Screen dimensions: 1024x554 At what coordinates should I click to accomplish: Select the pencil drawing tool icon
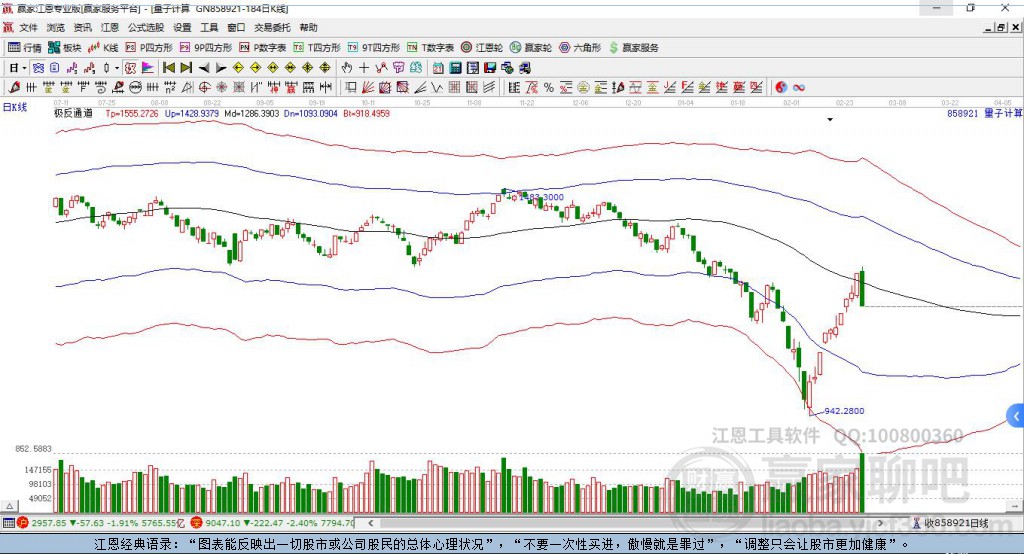click(14, 87)
